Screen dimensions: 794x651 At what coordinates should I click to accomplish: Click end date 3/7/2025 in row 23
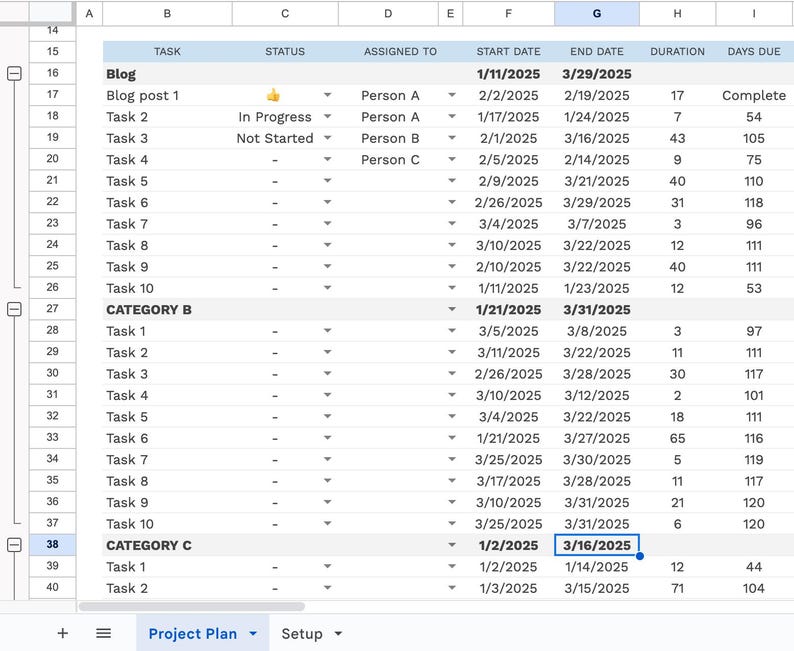click(597, 224)
